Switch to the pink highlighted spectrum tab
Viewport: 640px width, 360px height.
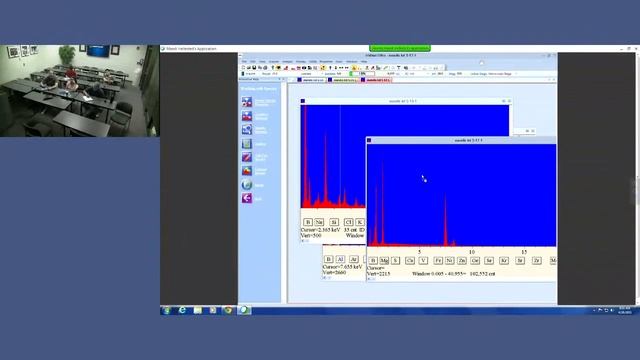(x=376, y=80)
